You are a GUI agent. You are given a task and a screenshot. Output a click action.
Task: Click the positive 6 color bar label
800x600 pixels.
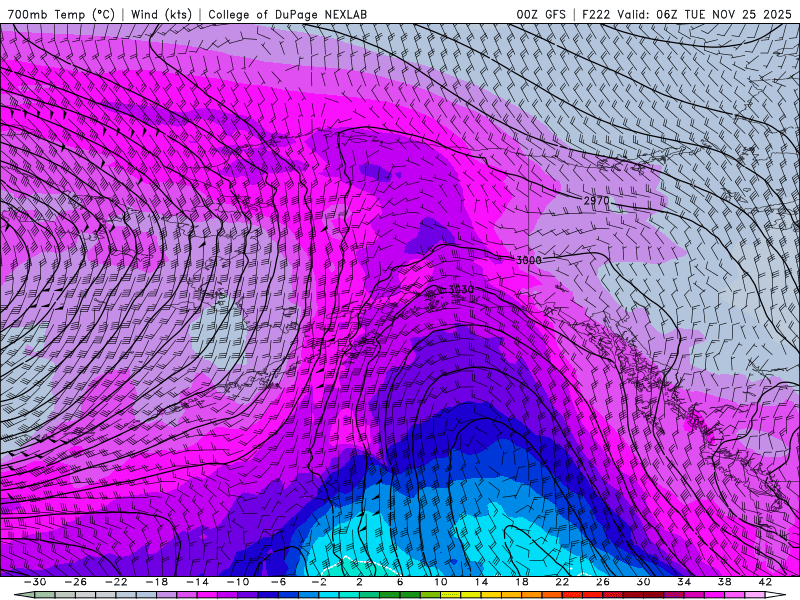coord(400,582)
